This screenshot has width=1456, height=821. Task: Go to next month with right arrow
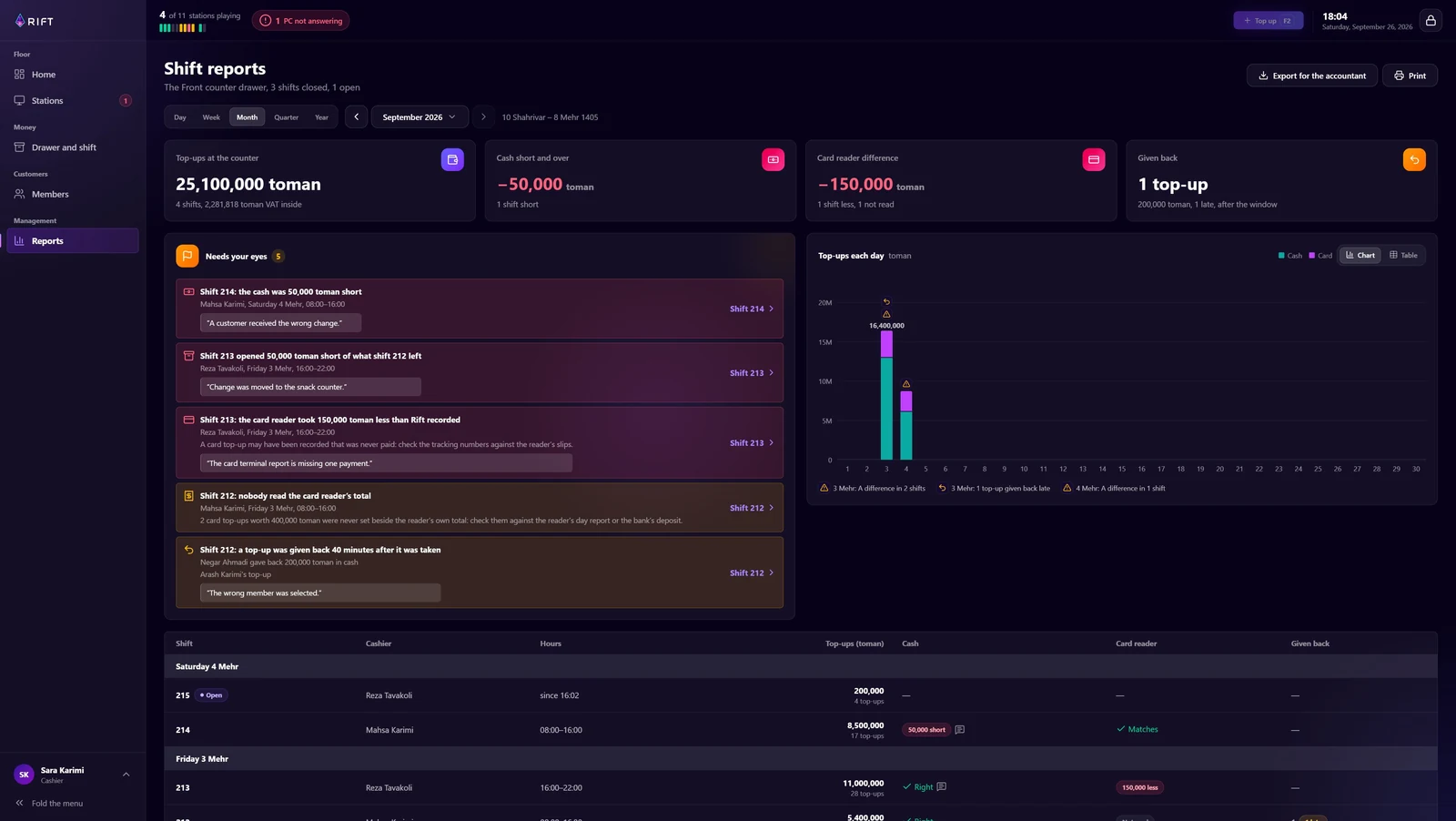[x=483, y=117]
